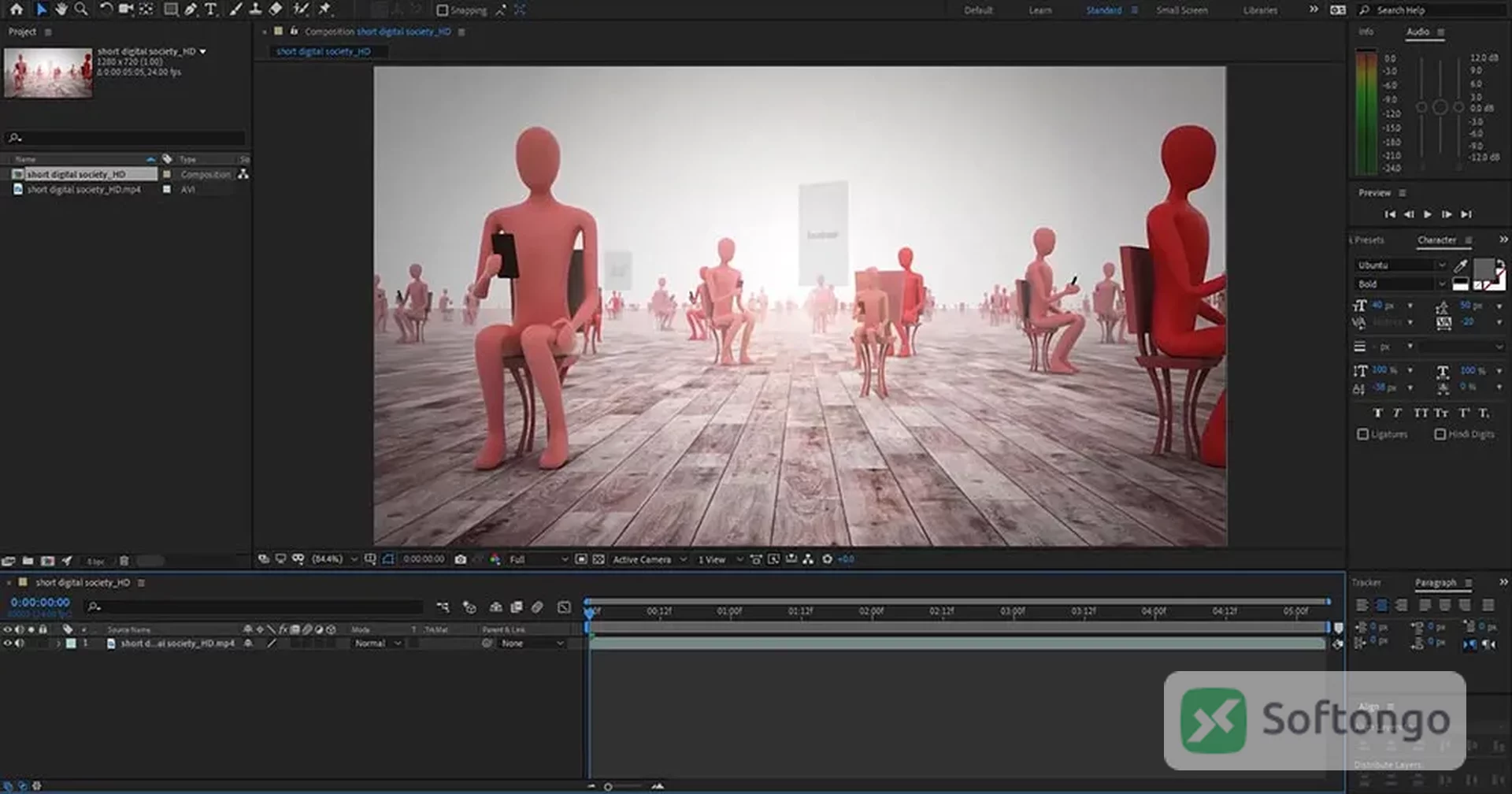Screen dimensions: 1512x794
Task: Open composition flowchart icon in viewer footer
Action: click(808, 559)
